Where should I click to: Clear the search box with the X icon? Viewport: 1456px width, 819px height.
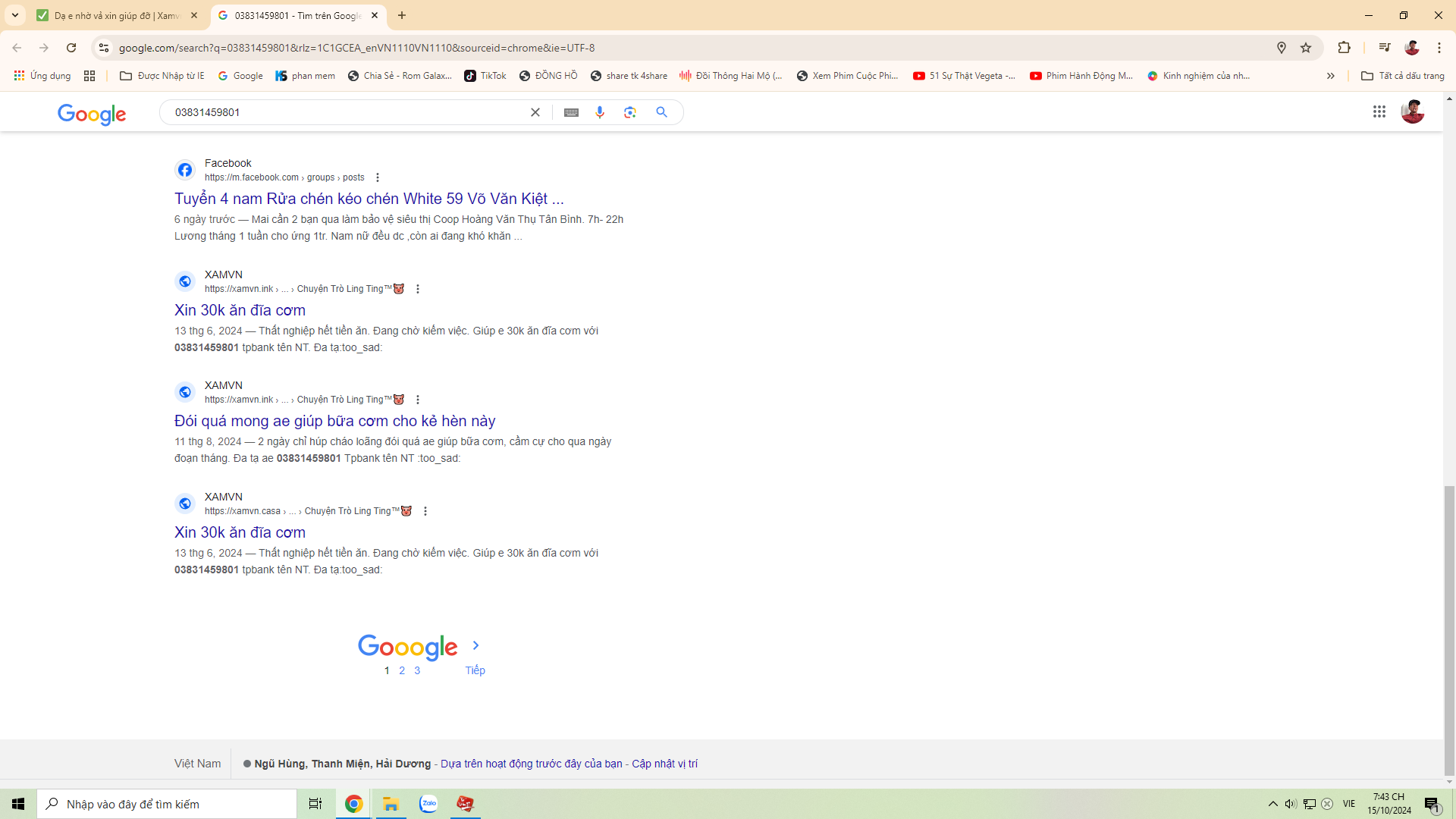pos(535,112)
